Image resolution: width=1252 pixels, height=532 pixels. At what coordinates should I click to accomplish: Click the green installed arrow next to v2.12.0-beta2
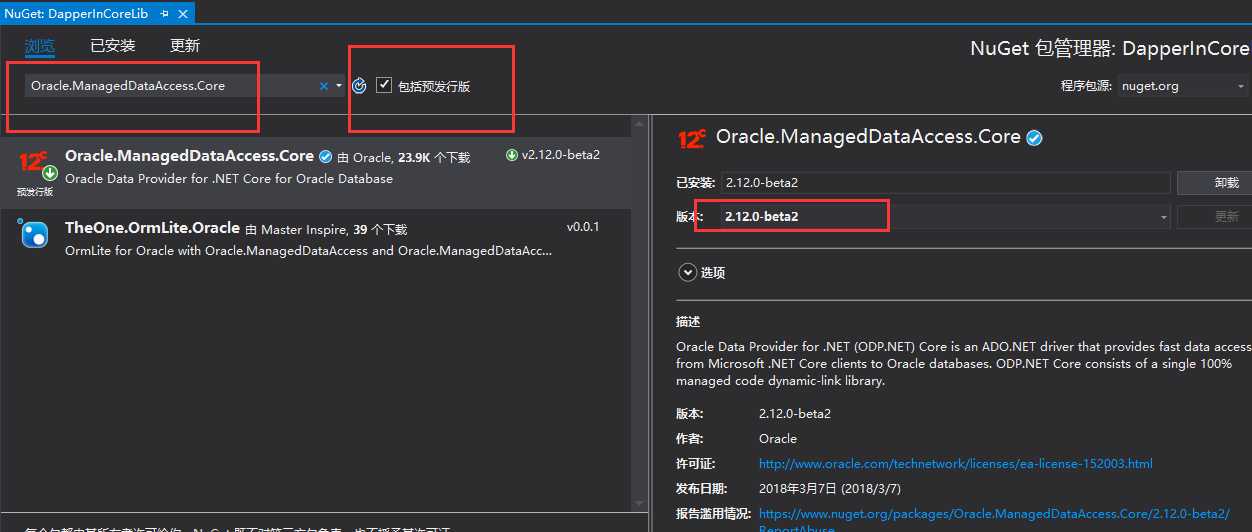point(512,155)
